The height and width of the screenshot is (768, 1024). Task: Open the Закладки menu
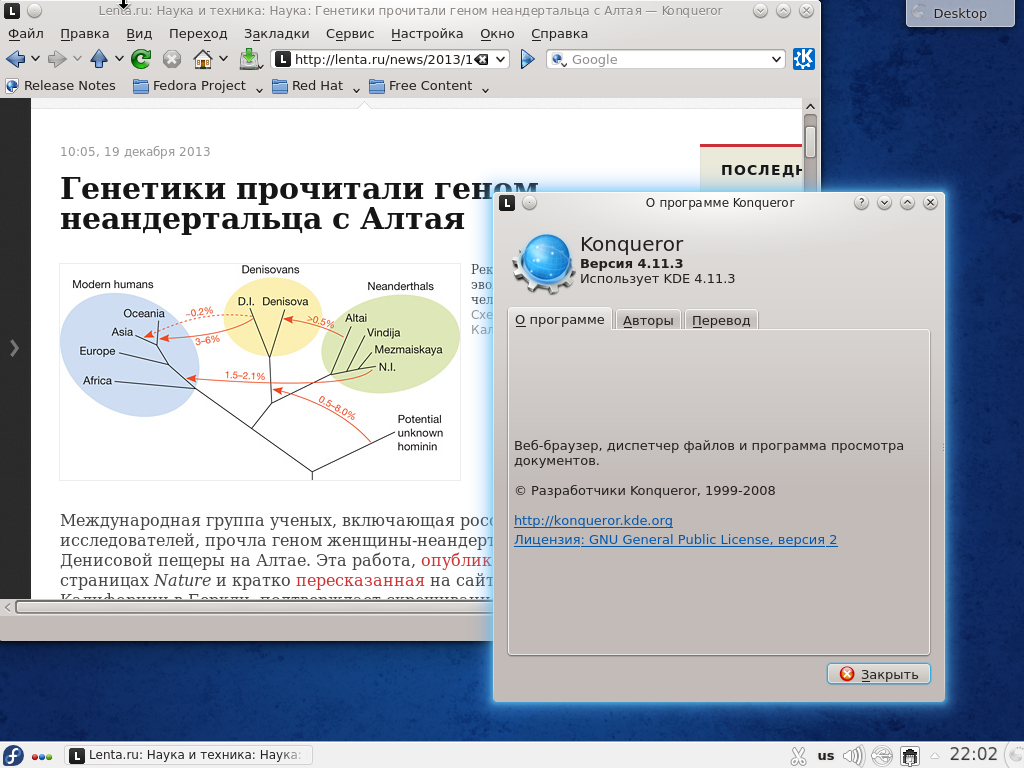tap(276, 34)
